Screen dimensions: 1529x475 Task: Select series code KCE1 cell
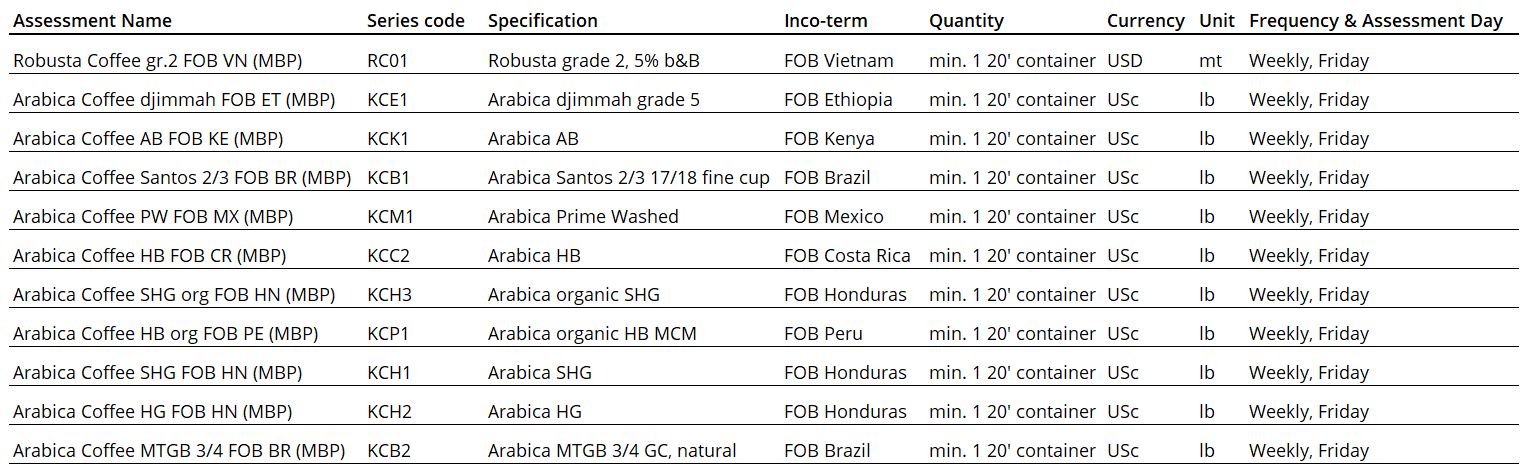[x=389, y=100]
